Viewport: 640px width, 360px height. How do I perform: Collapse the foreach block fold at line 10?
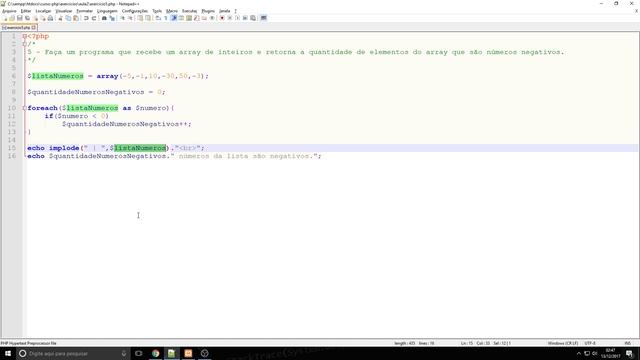pyautogui.click(x=24, y=108)
